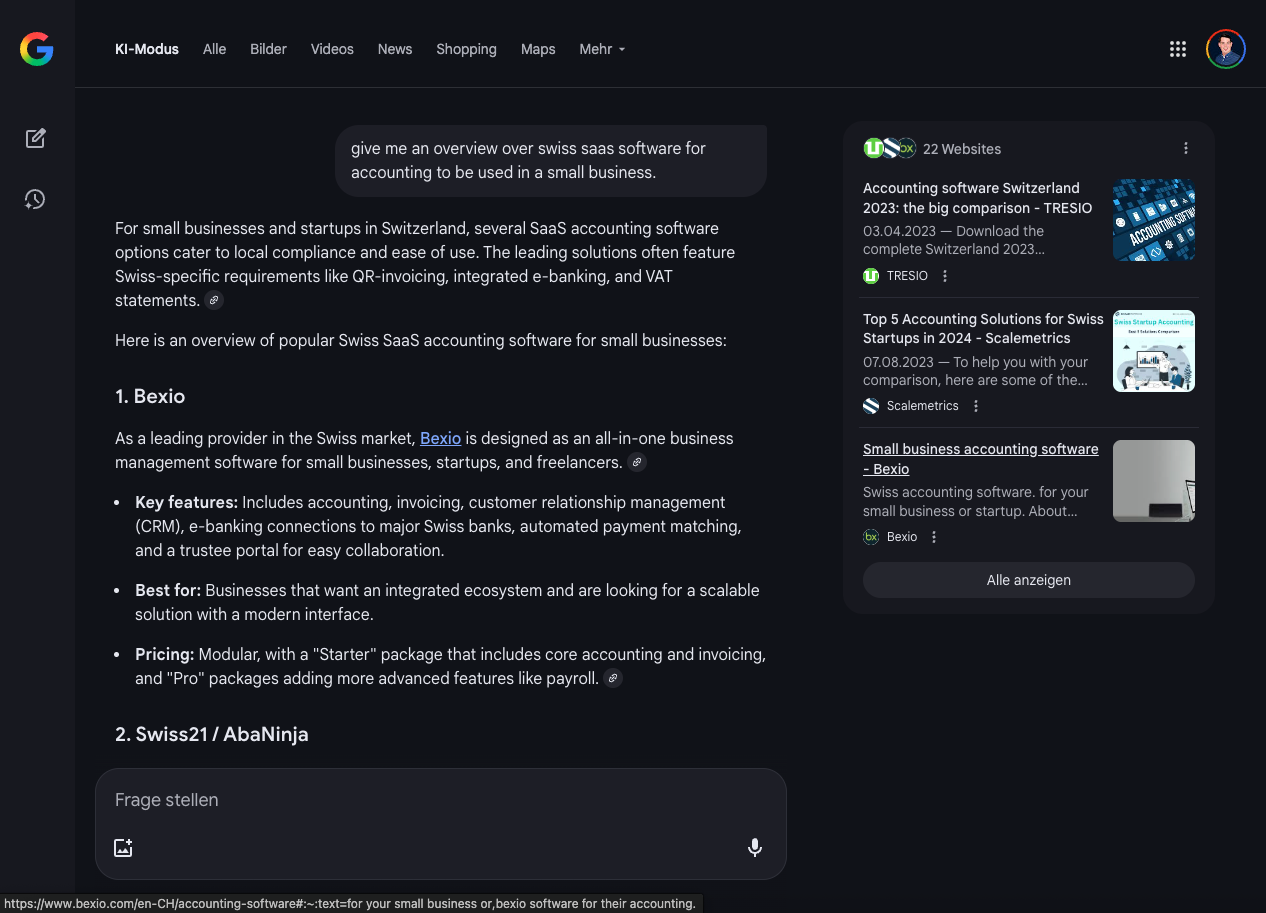The height and width of the screenshot is (913, 1266).
Task: Open the Google apps grid
Action: pos(1178,49)
